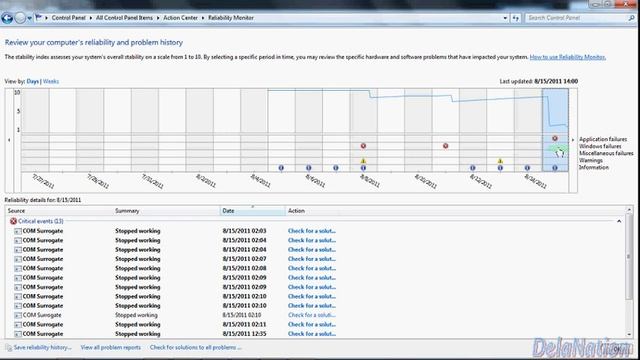This screenshot has width=640, height=360.
Task: Refresh the address bar location
Action: (516, 18)
